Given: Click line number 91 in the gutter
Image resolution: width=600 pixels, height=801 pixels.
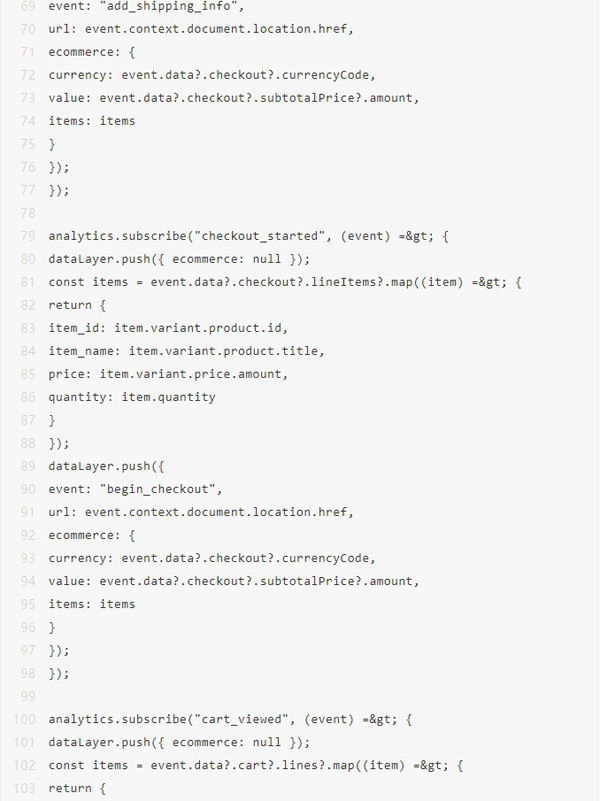Looking at the screenshot, I should (x=27, y=512).
